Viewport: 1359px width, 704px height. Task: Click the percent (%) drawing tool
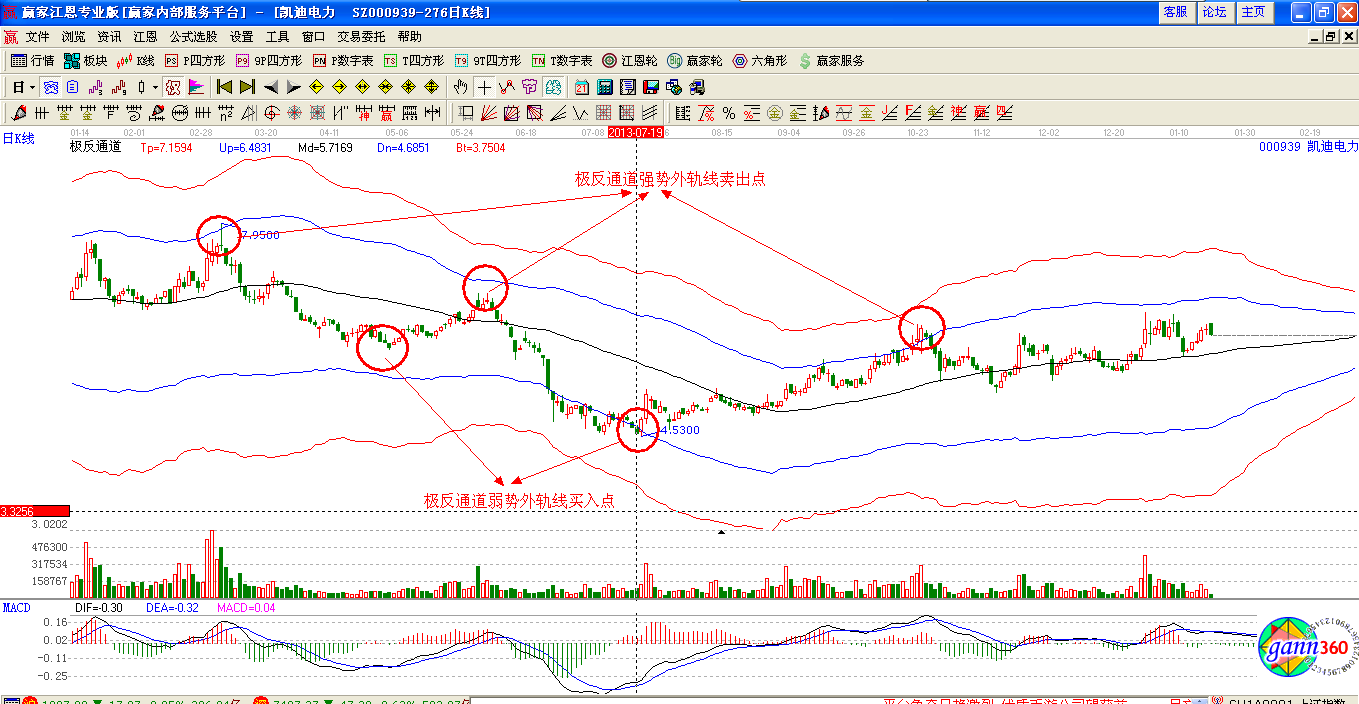coord(729,113)
